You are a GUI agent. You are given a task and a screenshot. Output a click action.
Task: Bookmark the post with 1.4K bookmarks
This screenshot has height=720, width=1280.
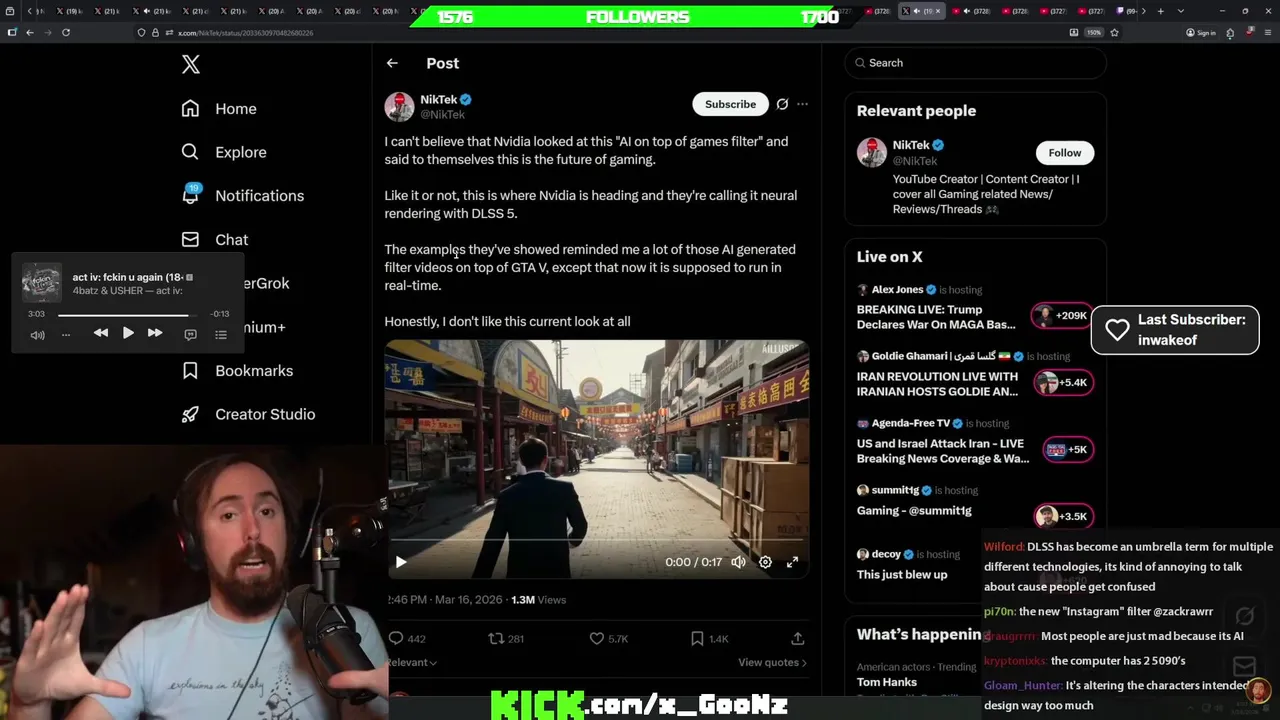(x=697, y=638)
